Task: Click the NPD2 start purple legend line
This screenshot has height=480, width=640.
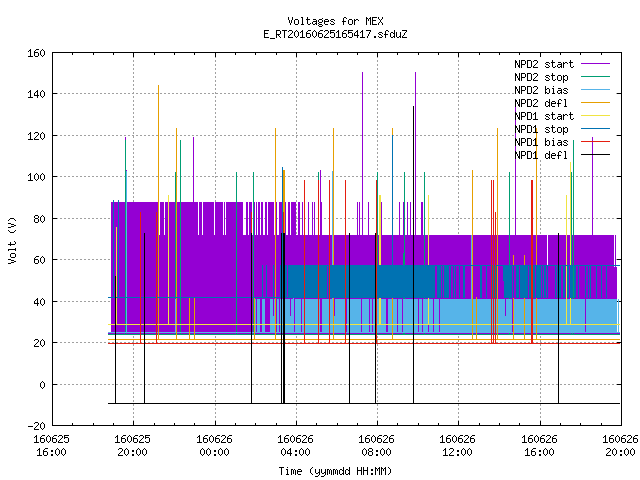Action: click(x=595, y=64)
